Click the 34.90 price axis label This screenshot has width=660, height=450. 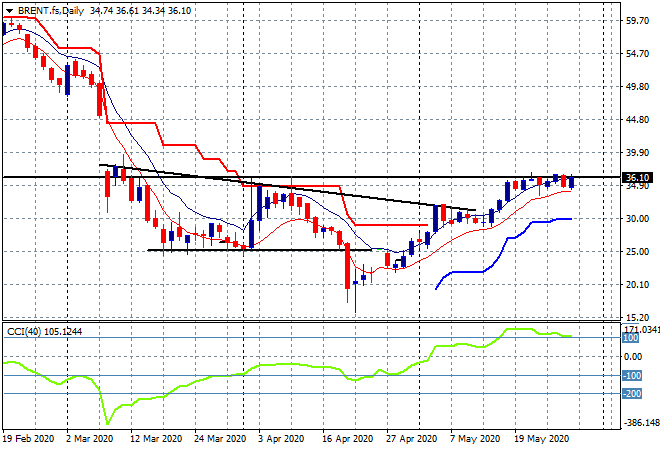tap(637, 186)
